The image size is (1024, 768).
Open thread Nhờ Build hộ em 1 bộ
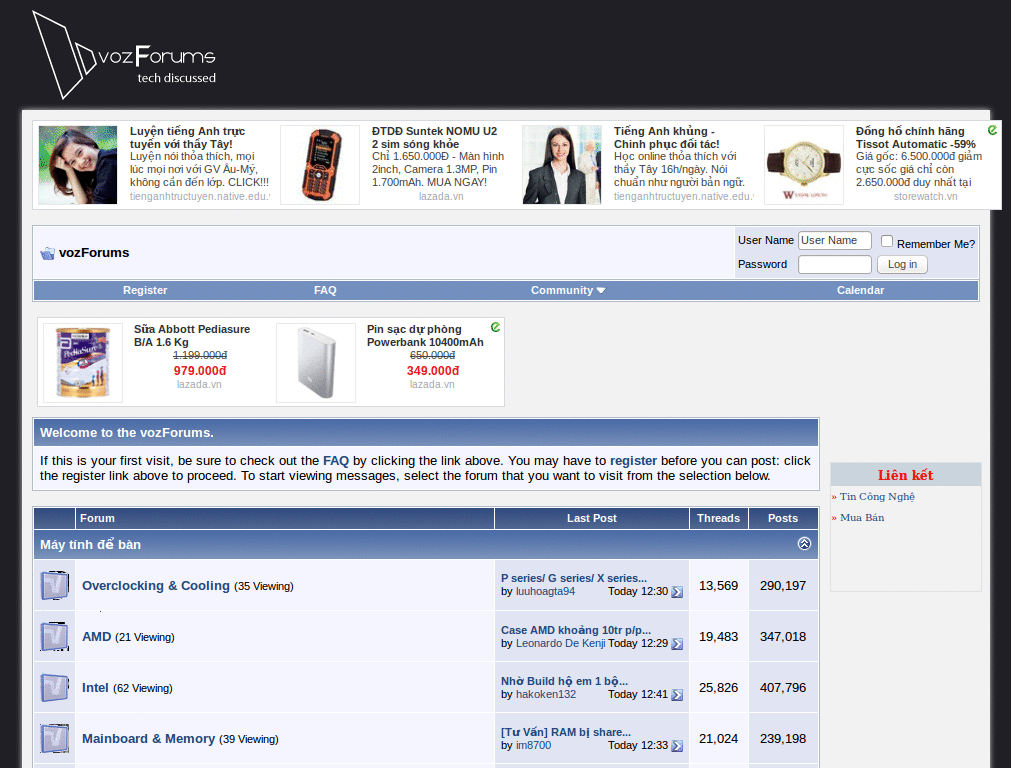pos(564,681)
